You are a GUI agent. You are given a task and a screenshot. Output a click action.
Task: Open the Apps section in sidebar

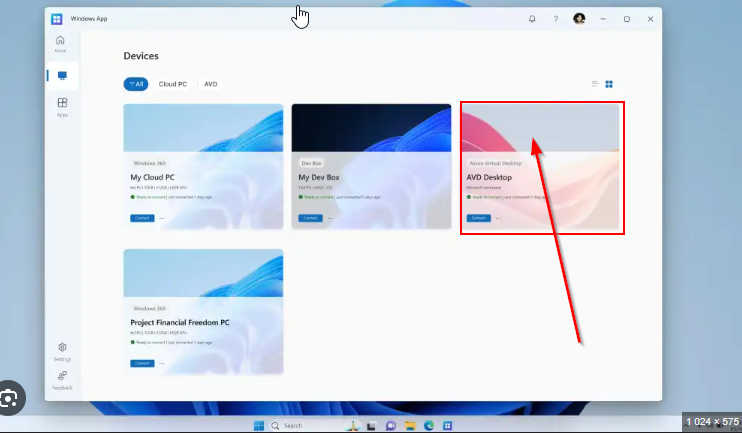tap(62, 107)
